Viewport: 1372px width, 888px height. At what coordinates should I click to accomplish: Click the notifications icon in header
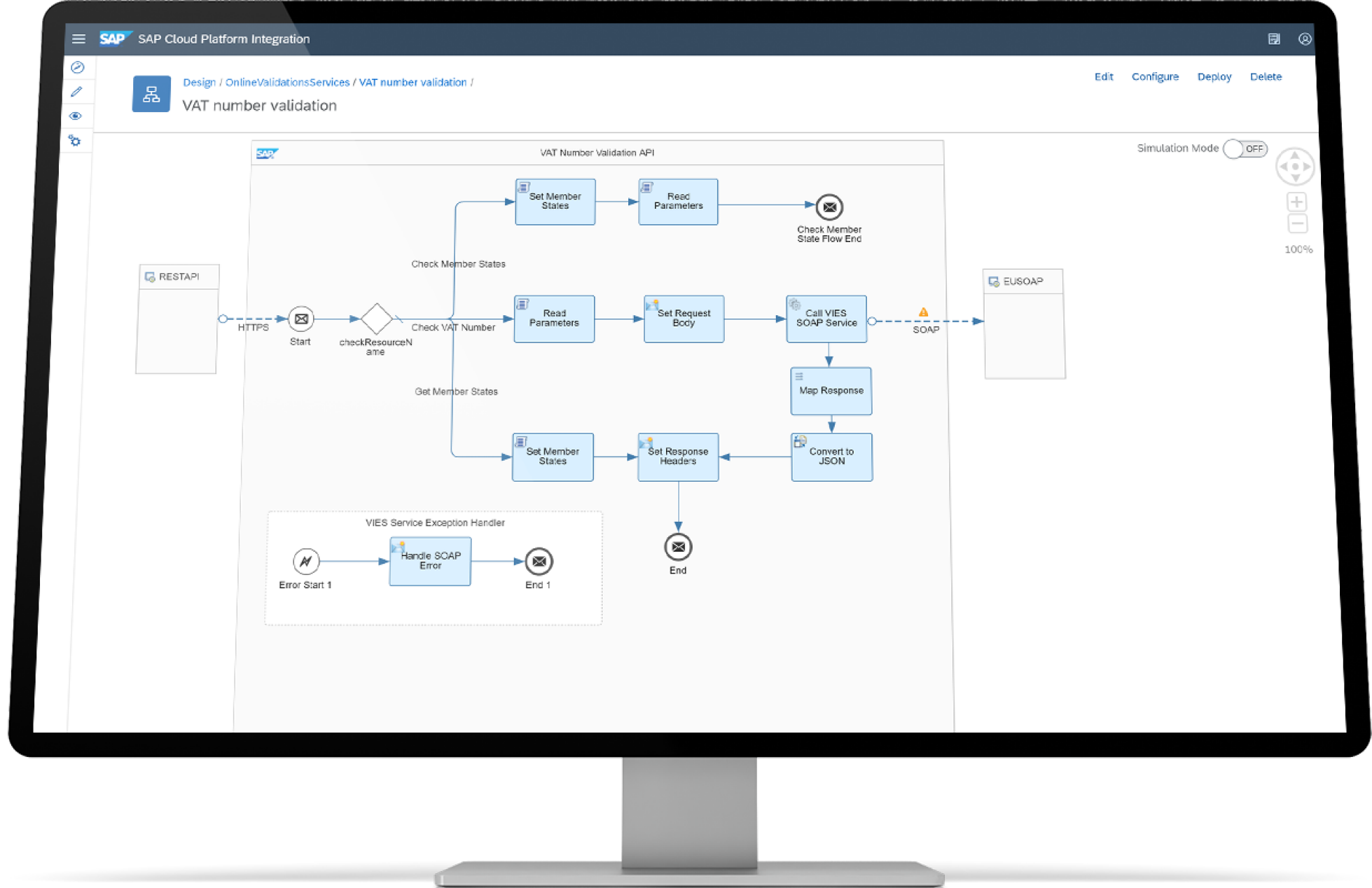(1274, 39)
